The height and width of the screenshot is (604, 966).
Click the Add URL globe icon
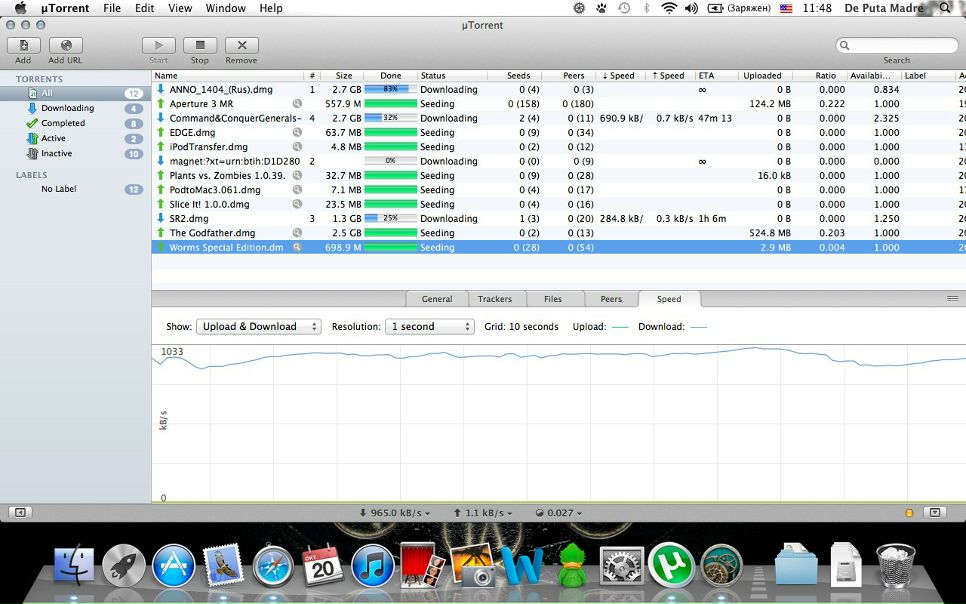click(x=65, y=45)
